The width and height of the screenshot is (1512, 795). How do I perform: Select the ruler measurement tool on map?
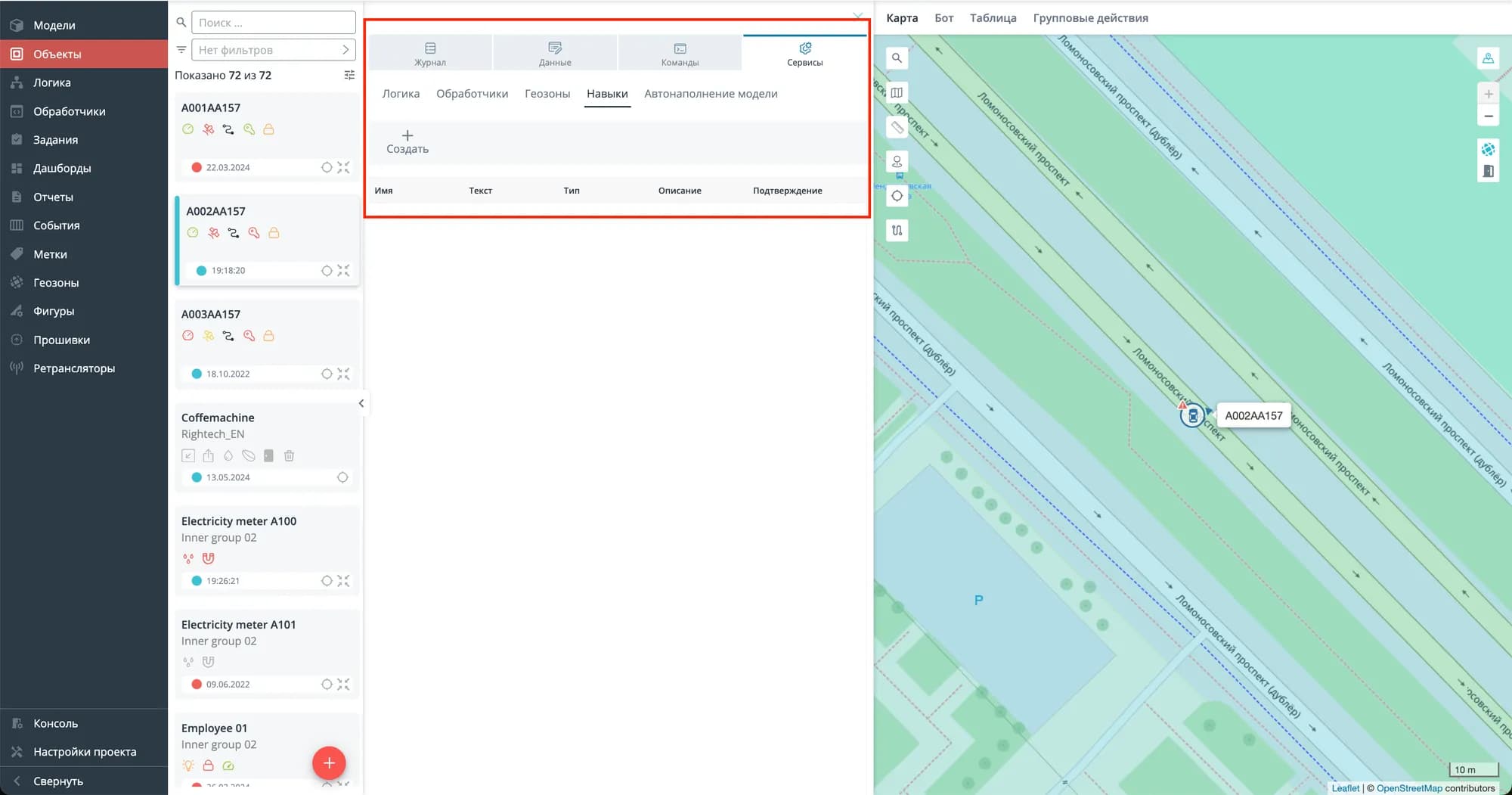(x=897, y=127)
